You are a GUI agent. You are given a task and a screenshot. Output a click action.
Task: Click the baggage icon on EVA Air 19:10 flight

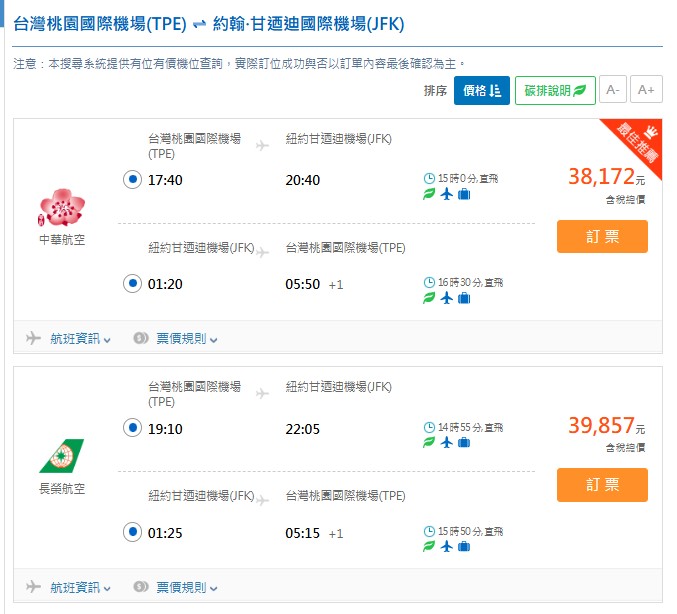[463, 442]
